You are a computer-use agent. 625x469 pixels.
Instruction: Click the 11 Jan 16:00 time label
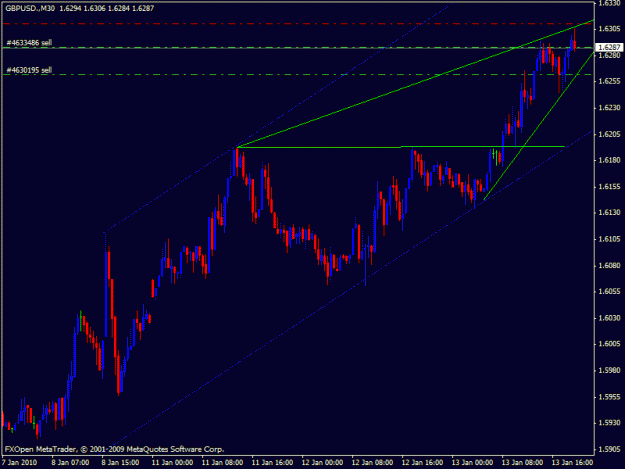272,463
